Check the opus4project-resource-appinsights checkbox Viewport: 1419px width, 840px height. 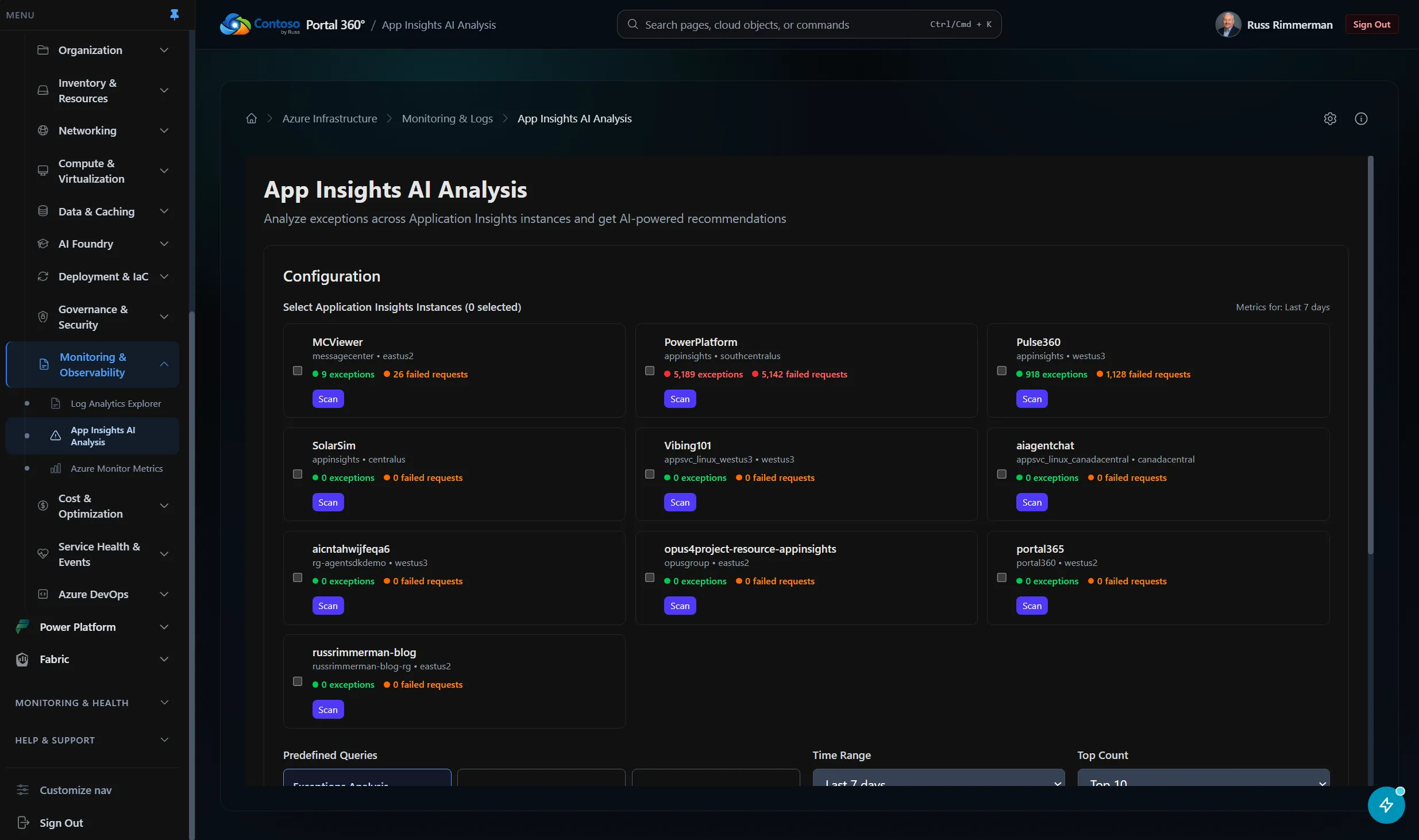(650, 577)
